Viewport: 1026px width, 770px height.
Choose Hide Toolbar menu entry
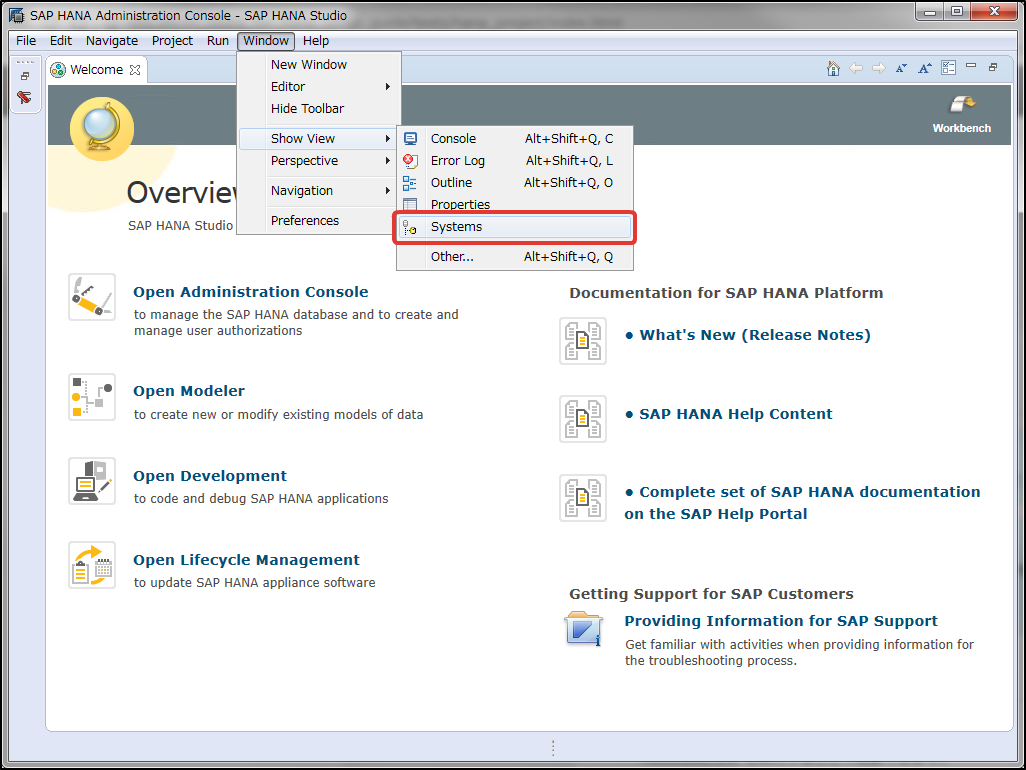point(319,109)
